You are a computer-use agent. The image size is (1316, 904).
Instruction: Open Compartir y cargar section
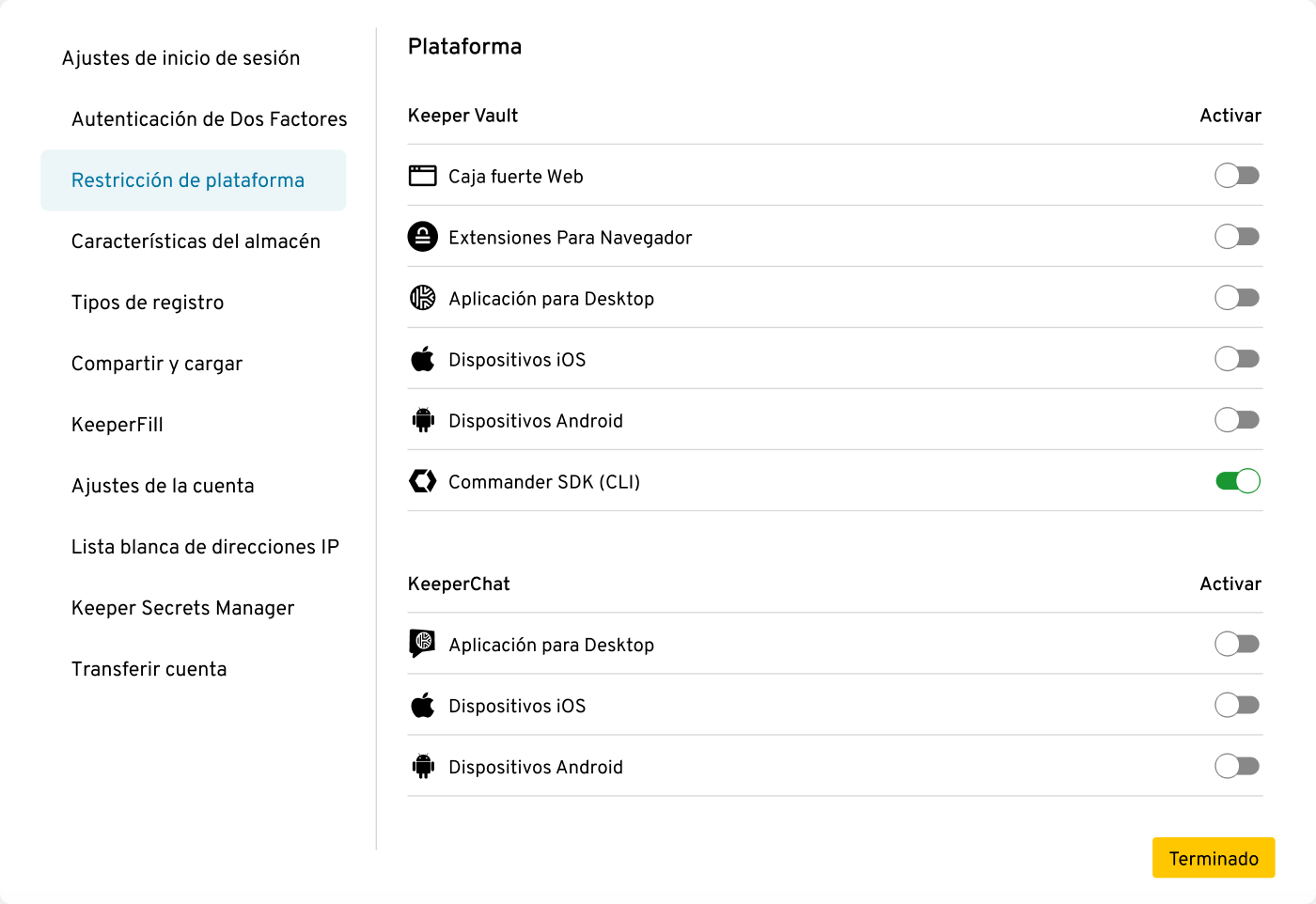coord(157,364)
